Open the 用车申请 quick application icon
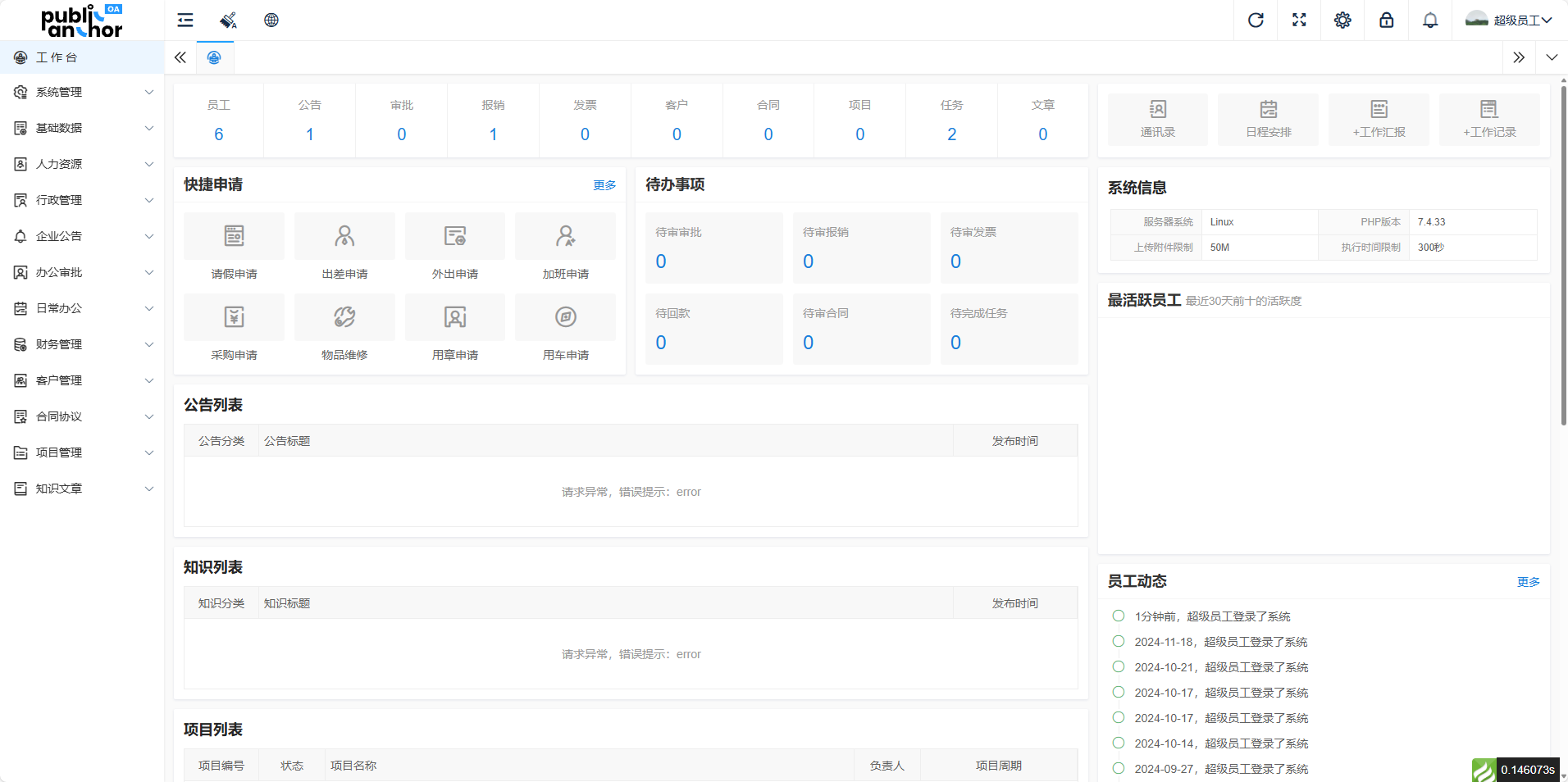 pyautogui.click(x=566, y=317)
